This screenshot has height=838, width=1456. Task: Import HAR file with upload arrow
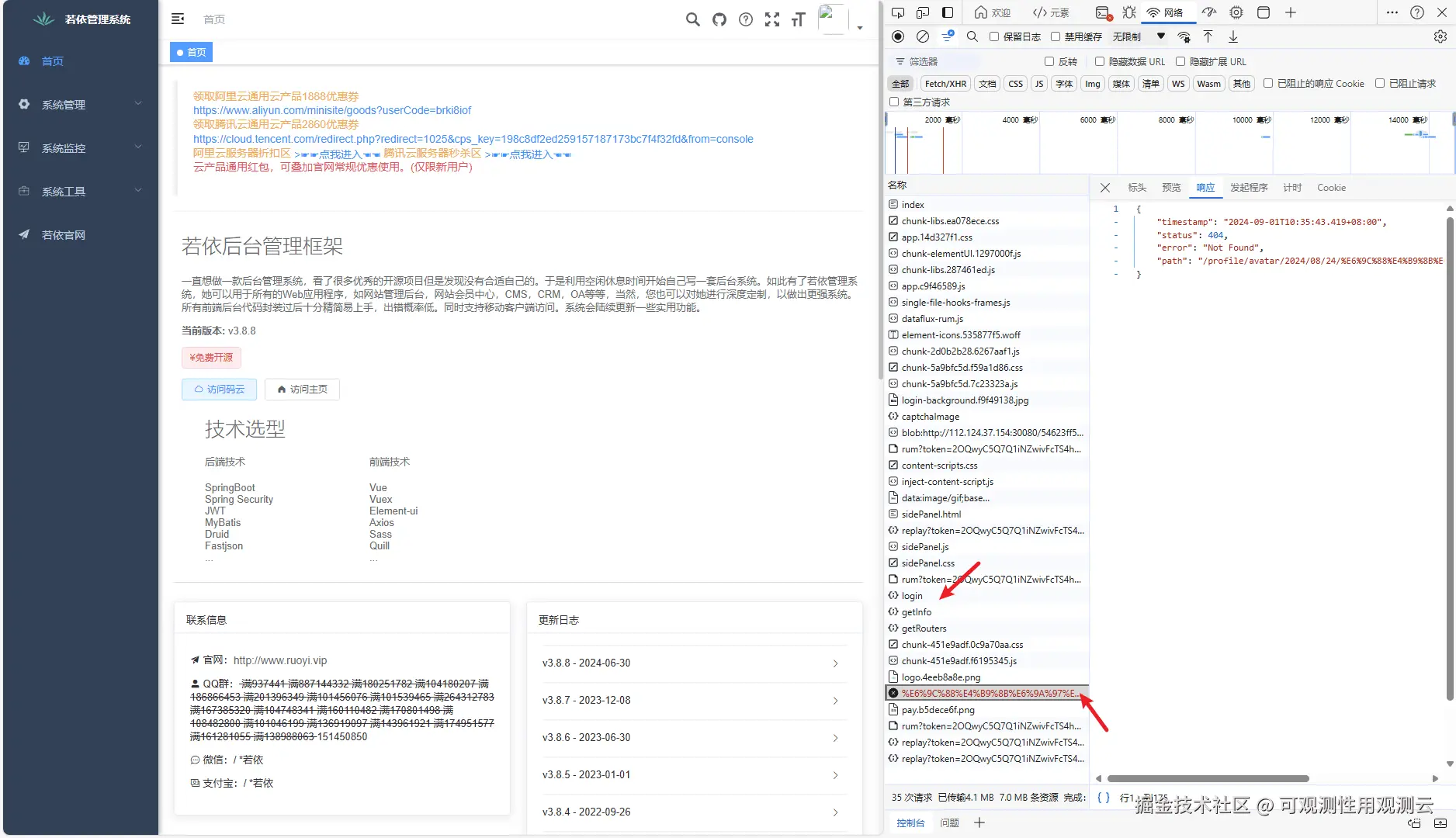coord(1208,36)
